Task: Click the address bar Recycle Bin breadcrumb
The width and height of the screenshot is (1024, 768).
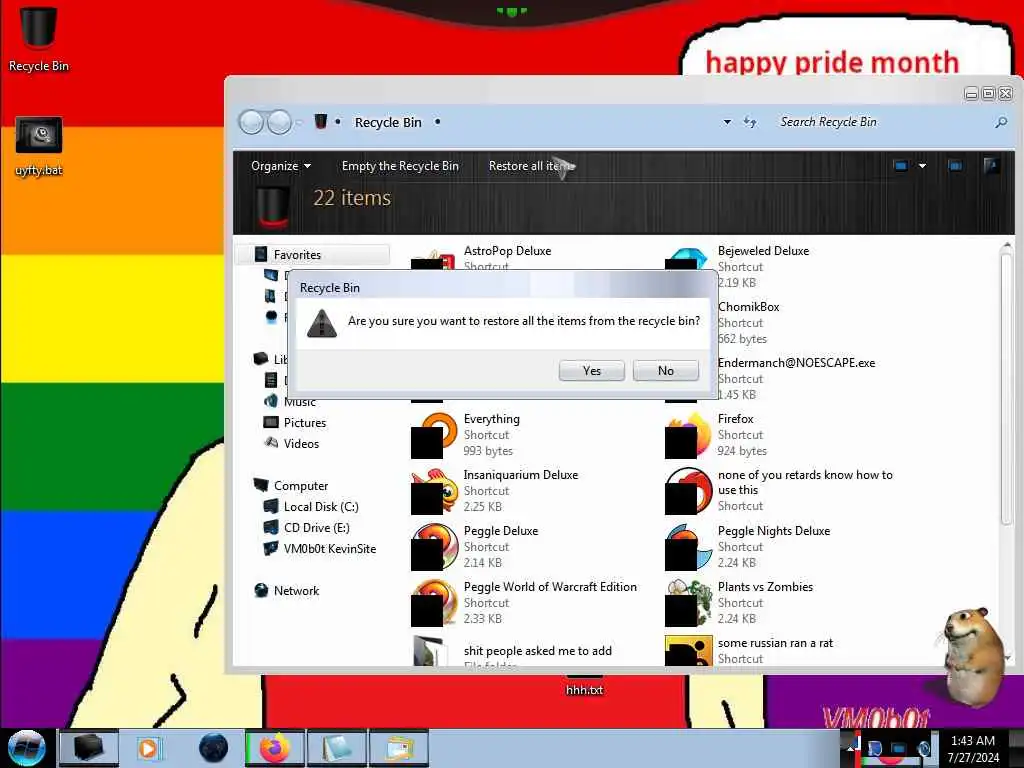Action: click(x=388, y=122)
